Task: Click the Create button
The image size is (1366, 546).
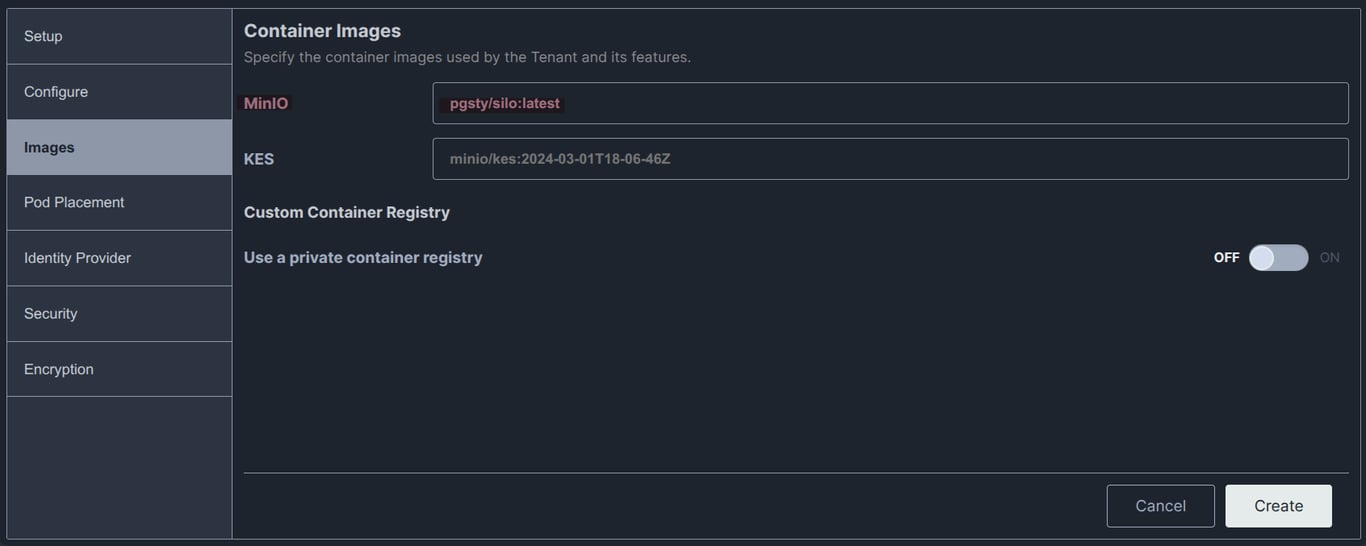Action: click(x=1278, y=506)
